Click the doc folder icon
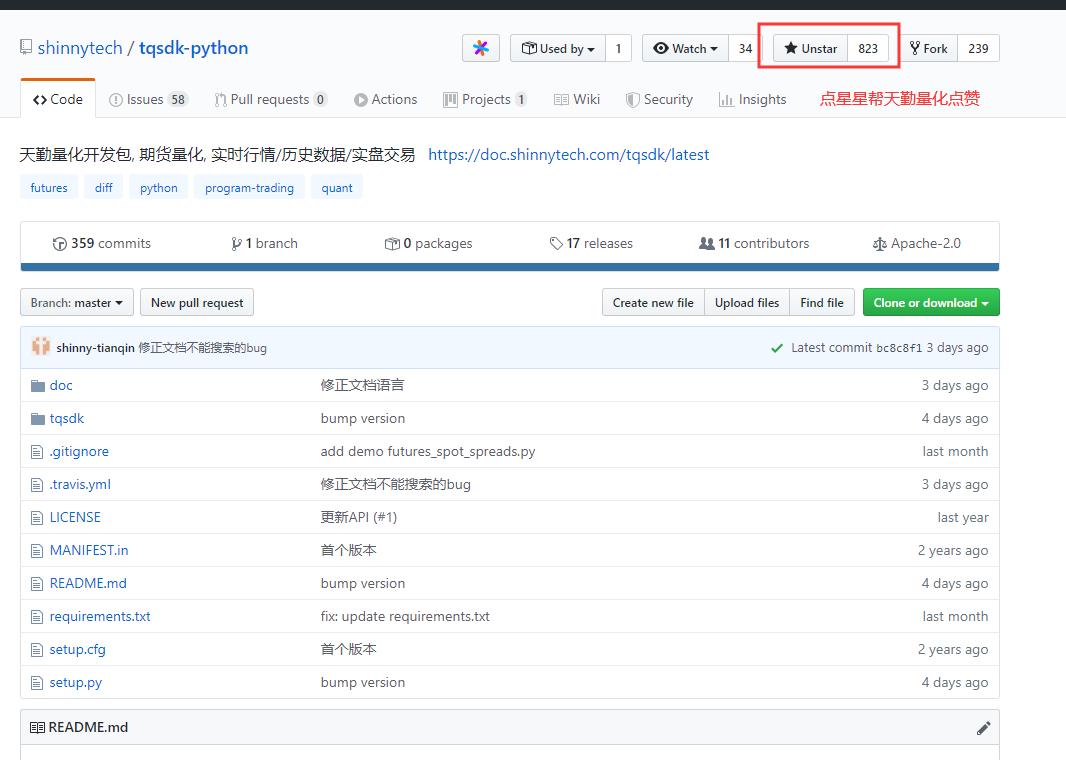The width and height of the screenshot is (1066, 760). [x=38, y=386]
